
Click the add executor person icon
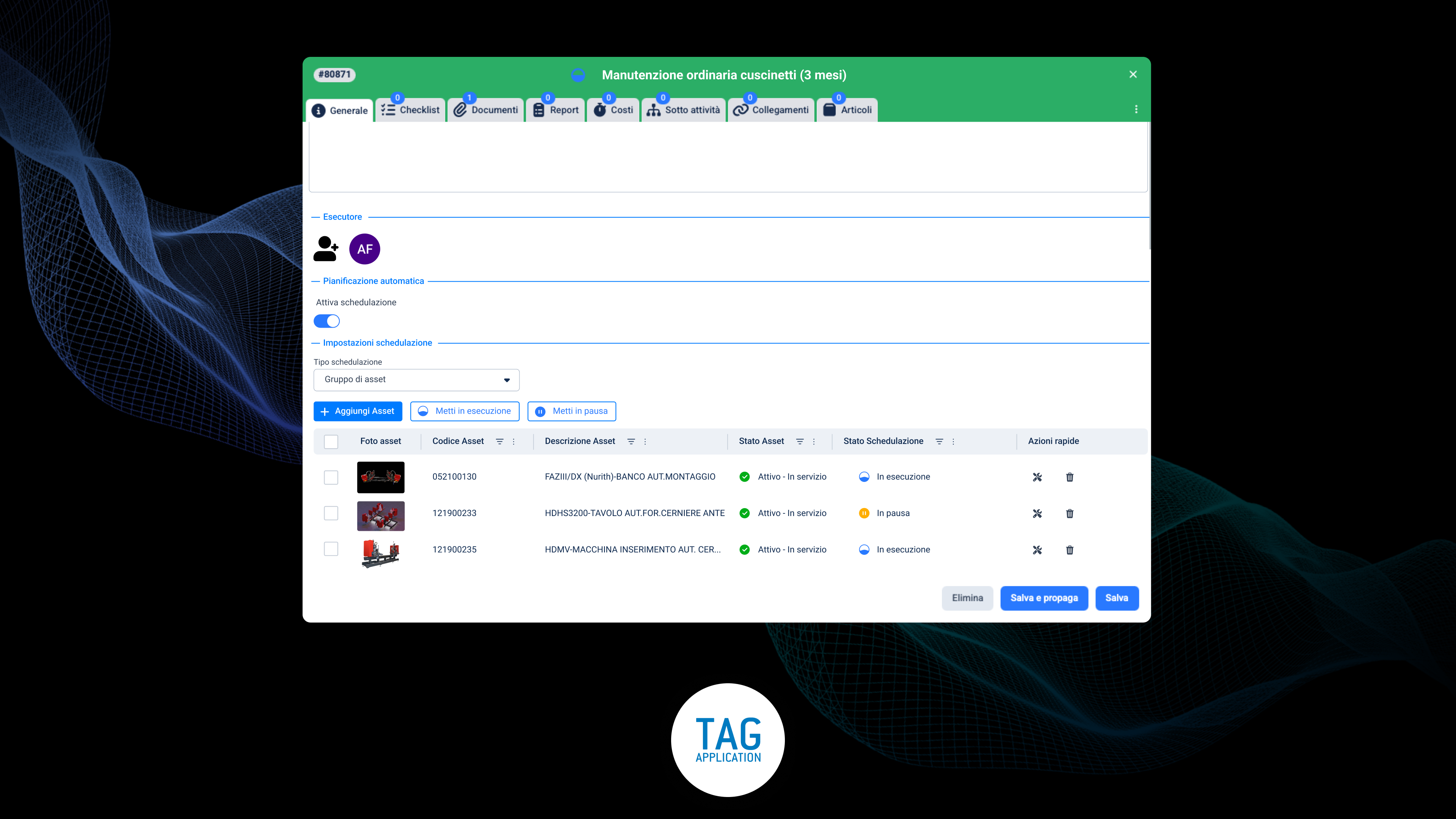[326, 249]
